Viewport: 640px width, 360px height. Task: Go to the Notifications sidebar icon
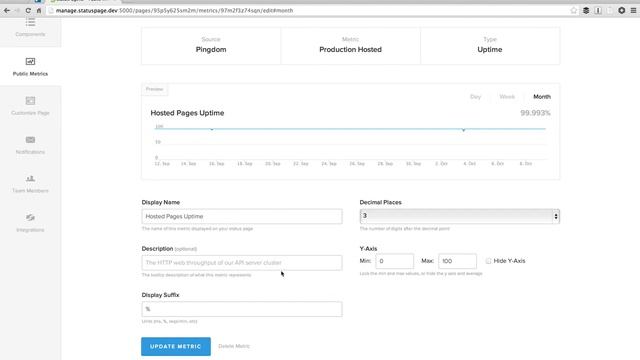coord(30,140)
